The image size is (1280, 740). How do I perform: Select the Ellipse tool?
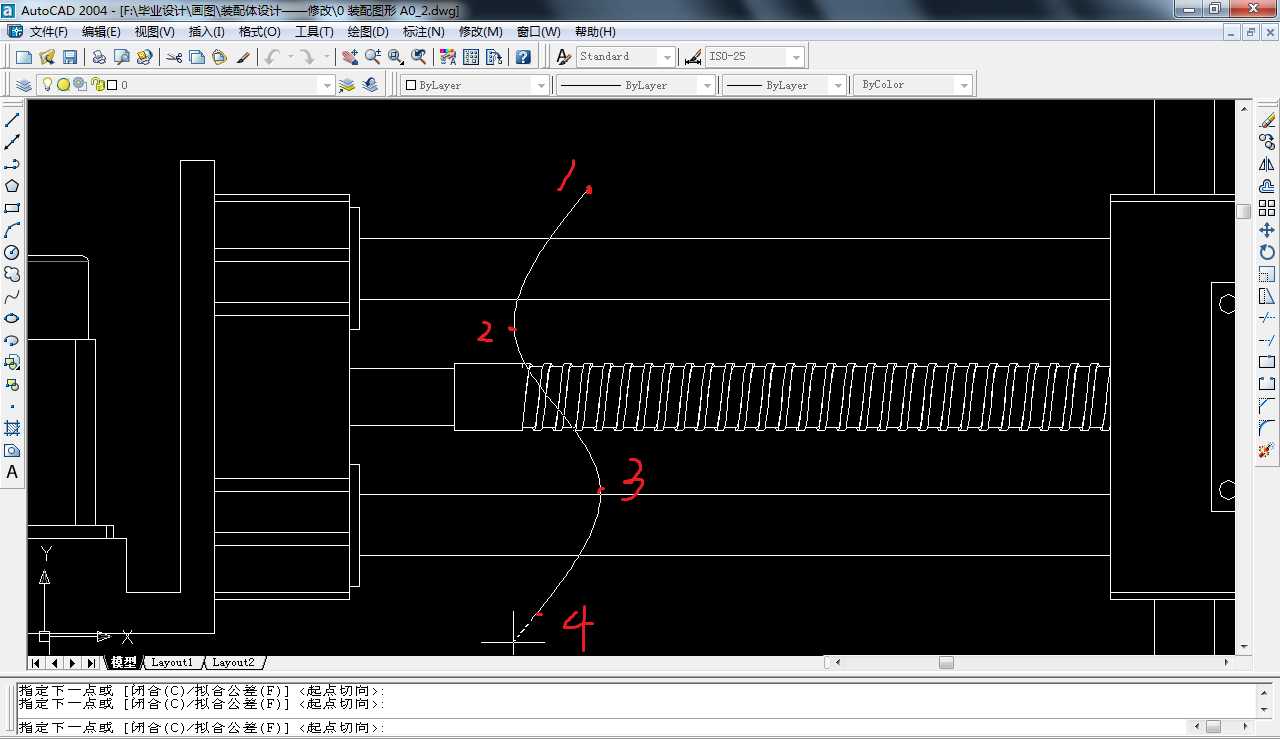(x=12, y=318)
